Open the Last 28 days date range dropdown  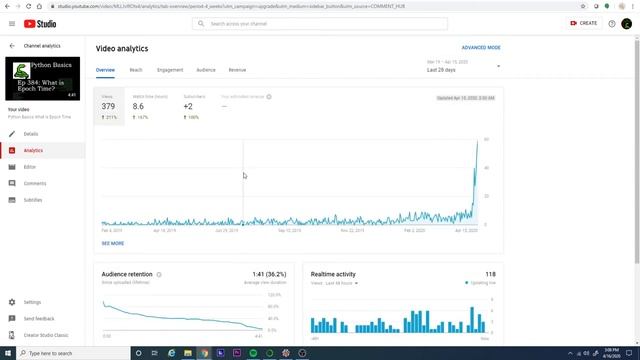tap(463, 66)
